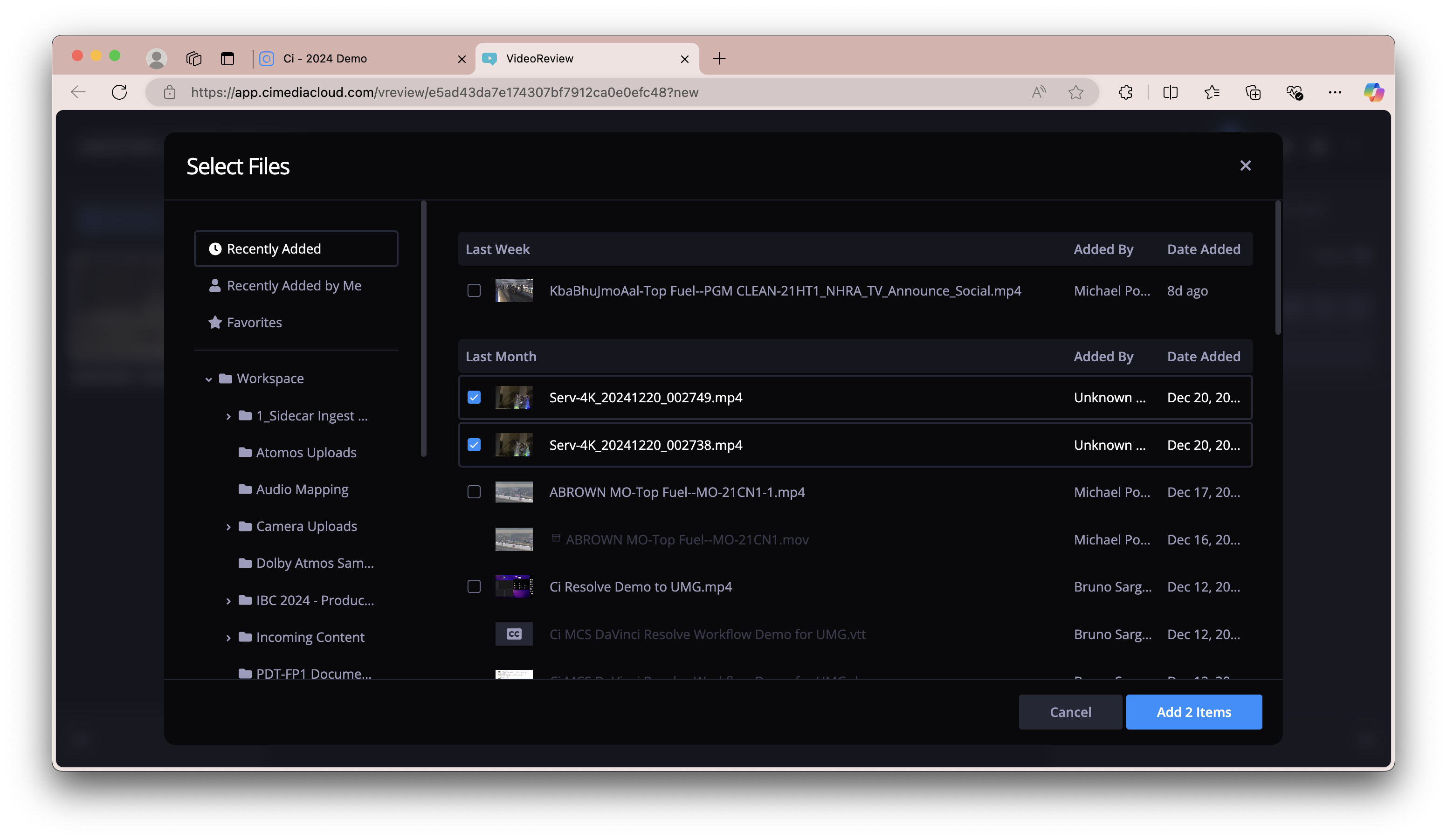This screenshot has width=1447, height=840.
Task: Close the Select Files dialog
Action: tap(1246, 166)
